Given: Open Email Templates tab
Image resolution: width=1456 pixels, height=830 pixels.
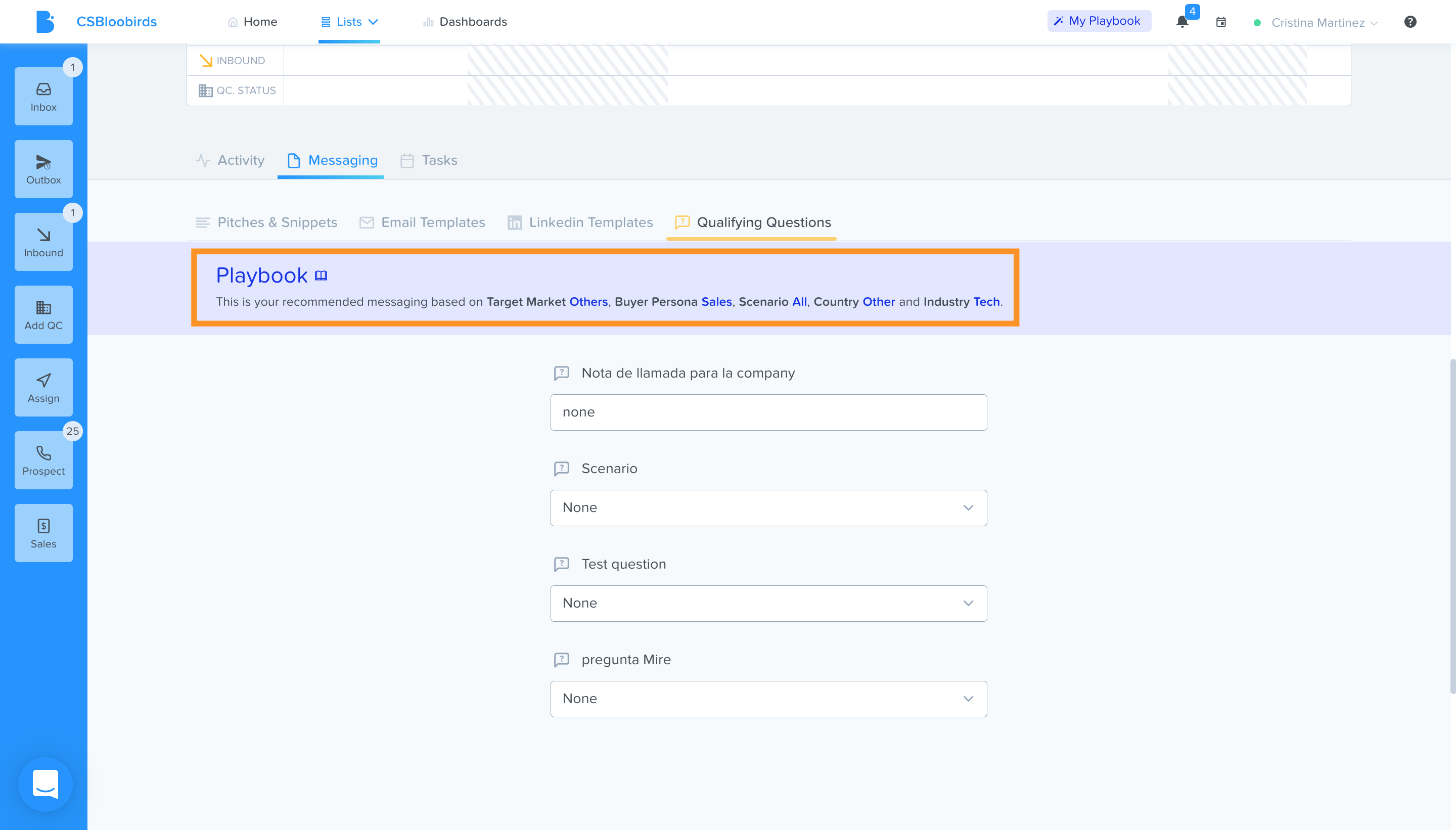Looking at the screenshot, I should tap(423, 222).
